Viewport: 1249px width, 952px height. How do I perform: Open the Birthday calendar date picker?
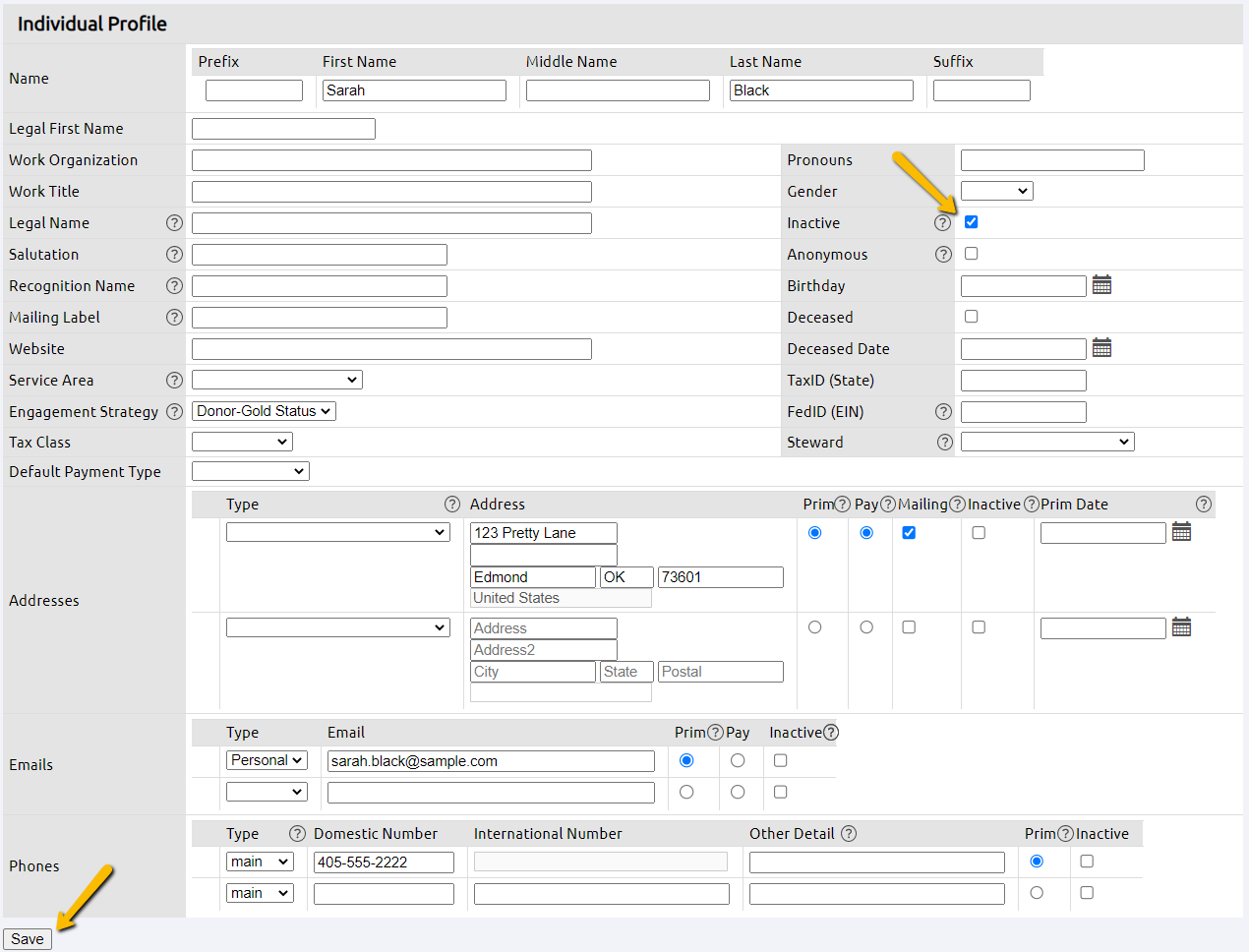pos(1101,284)
